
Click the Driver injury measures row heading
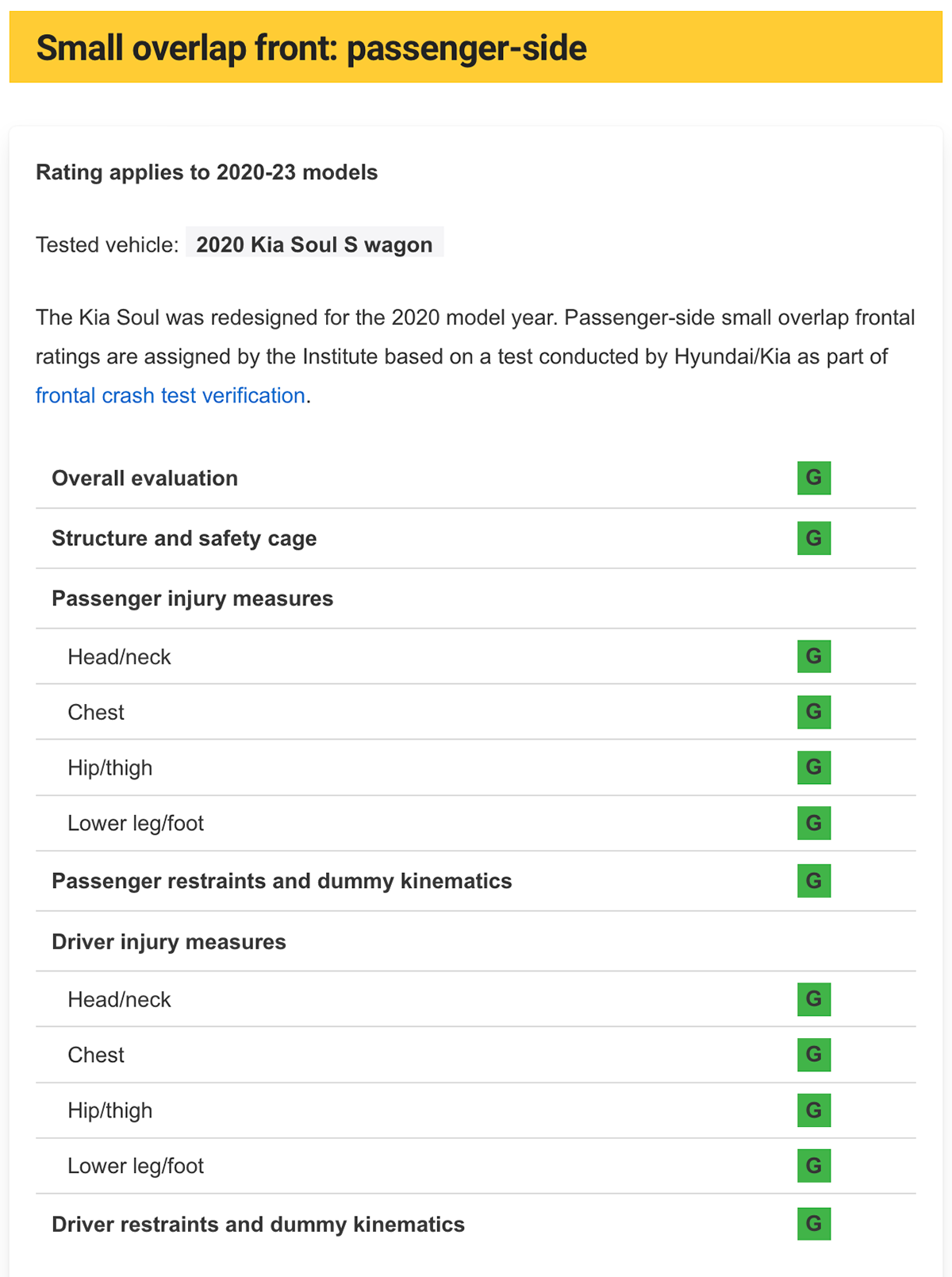click(x=169, y=942)
